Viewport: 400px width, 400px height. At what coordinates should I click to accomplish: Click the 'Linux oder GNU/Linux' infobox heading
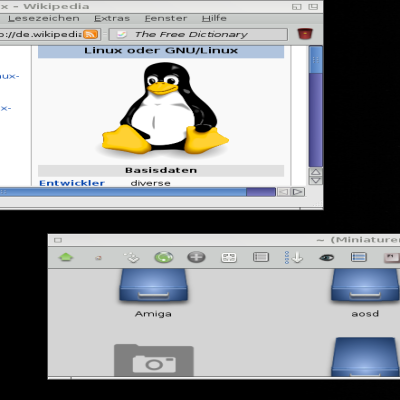(x=161, y=51)
